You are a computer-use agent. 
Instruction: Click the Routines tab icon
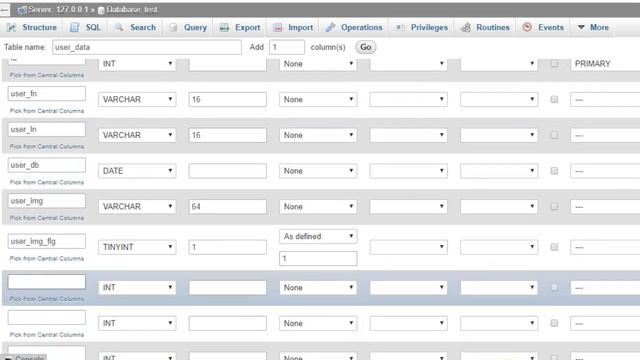466,27
